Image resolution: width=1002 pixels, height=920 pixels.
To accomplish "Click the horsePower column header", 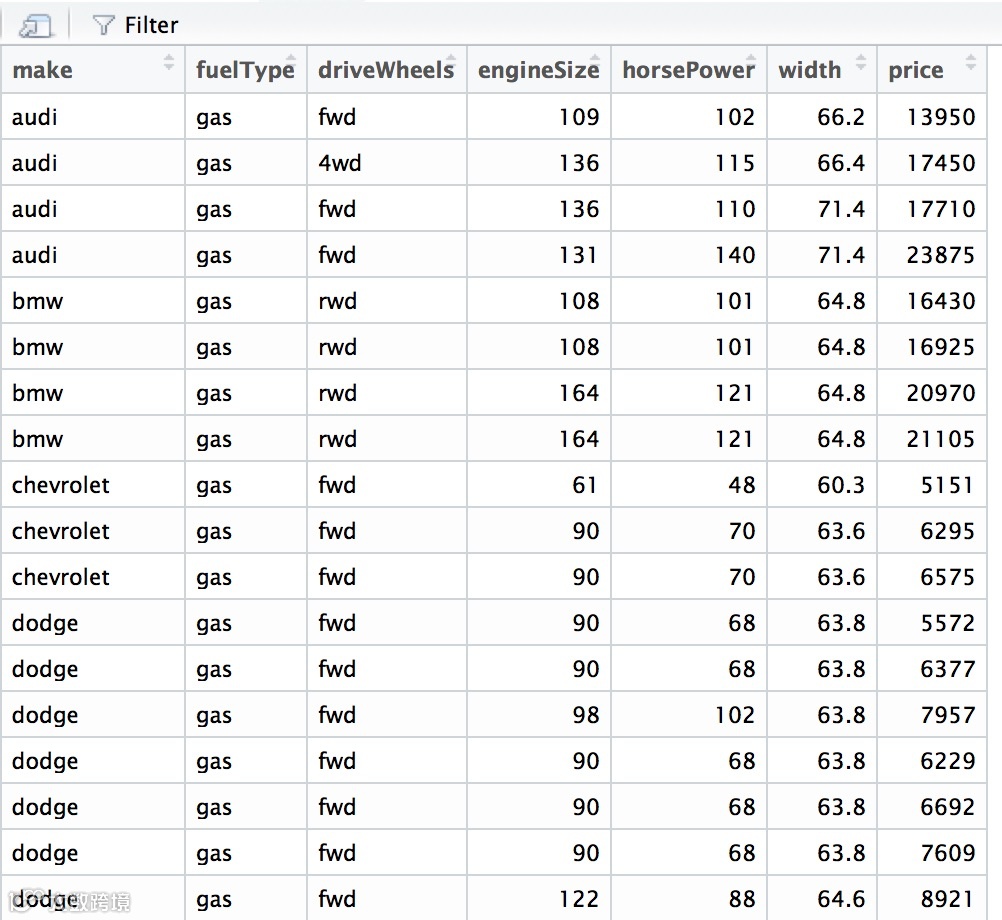I will [690, 70].
